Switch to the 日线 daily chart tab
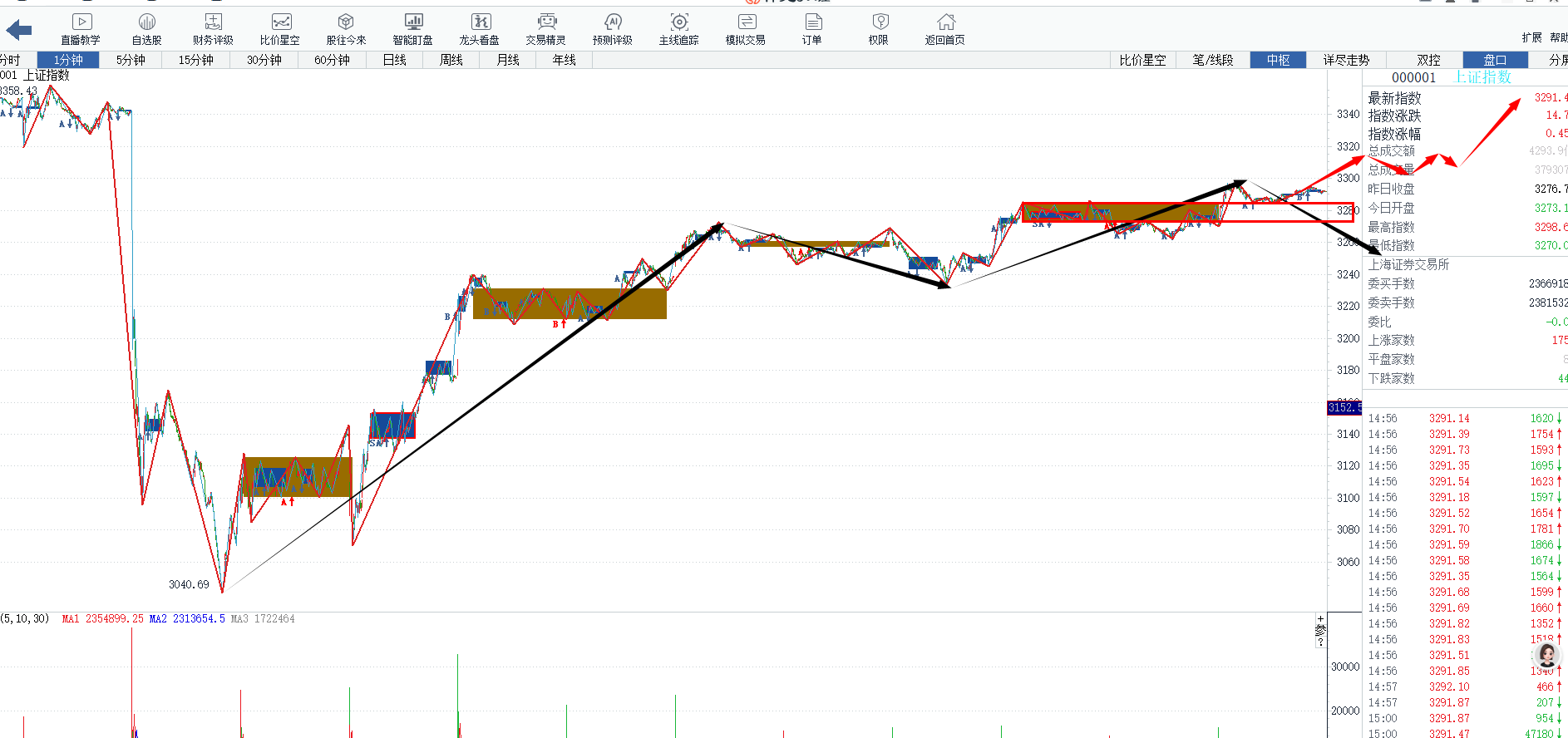Viewport: 1568px width, 738px height. point(394,60)
